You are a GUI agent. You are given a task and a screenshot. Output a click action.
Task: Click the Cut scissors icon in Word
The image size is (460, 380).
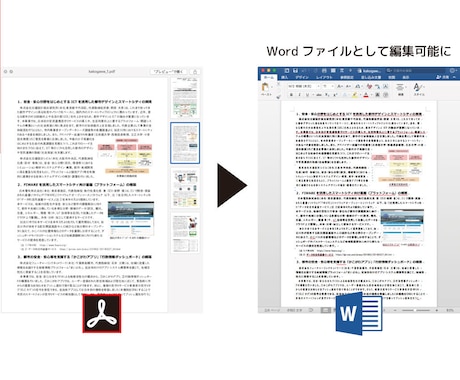[278, 84]
